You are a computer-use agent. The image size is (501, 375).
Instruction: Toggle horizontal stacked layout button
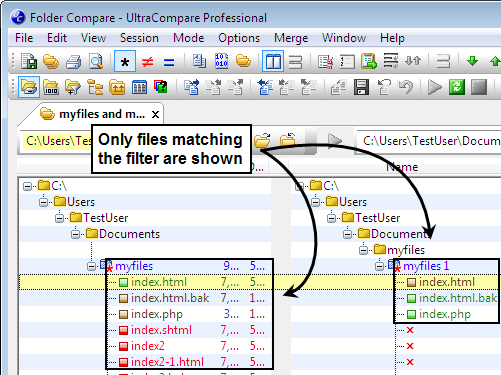click(295, 62)
